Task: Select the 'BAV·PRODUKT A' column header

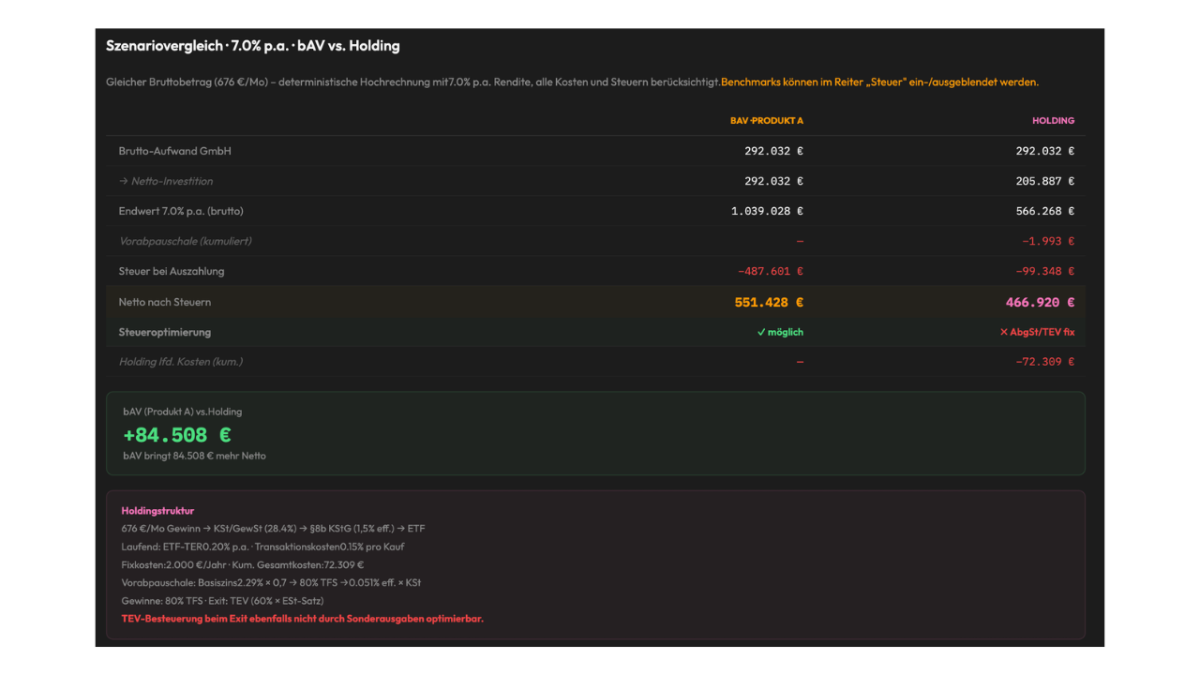Action: tap(766, 120)
